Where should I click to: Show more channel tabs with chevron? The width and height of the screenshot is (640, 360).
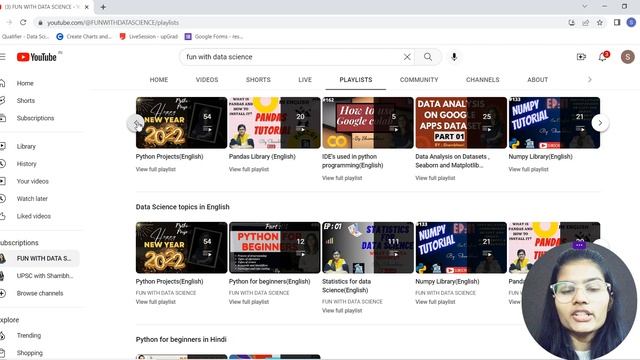pos(589,80)
